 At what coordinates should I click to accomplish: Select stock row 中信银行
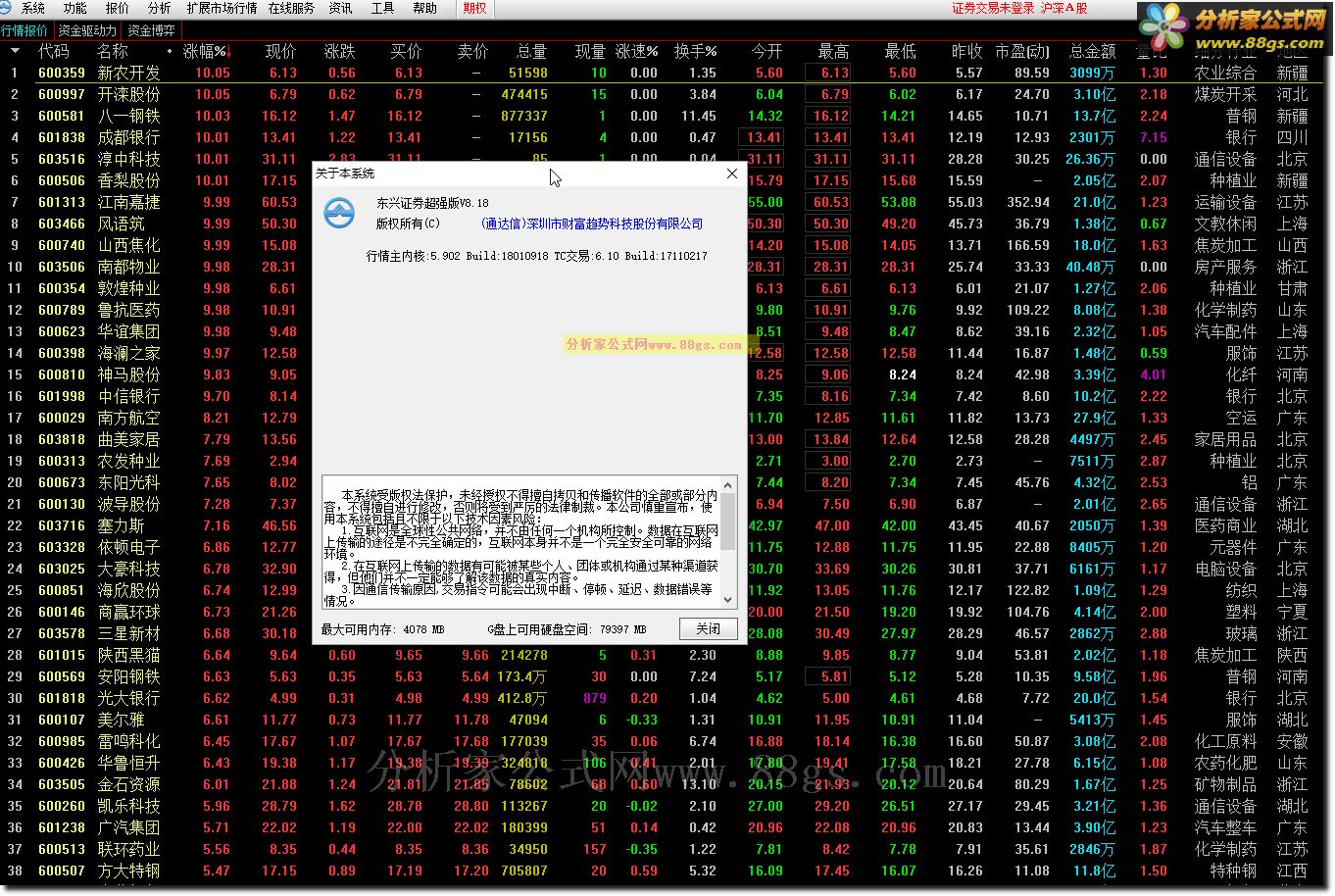[x=128, y=396]
